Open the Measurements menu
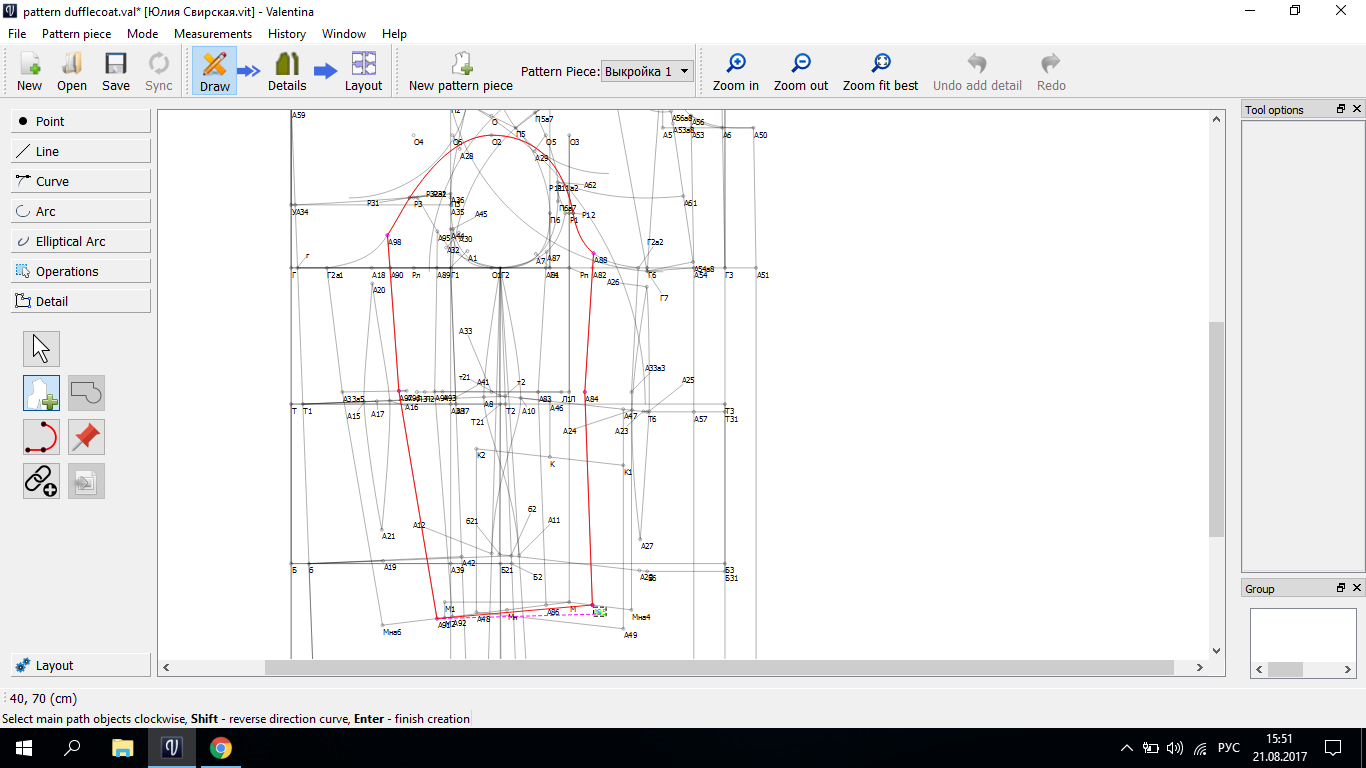This screenshot has height=768, width=1366. [213, 33]
